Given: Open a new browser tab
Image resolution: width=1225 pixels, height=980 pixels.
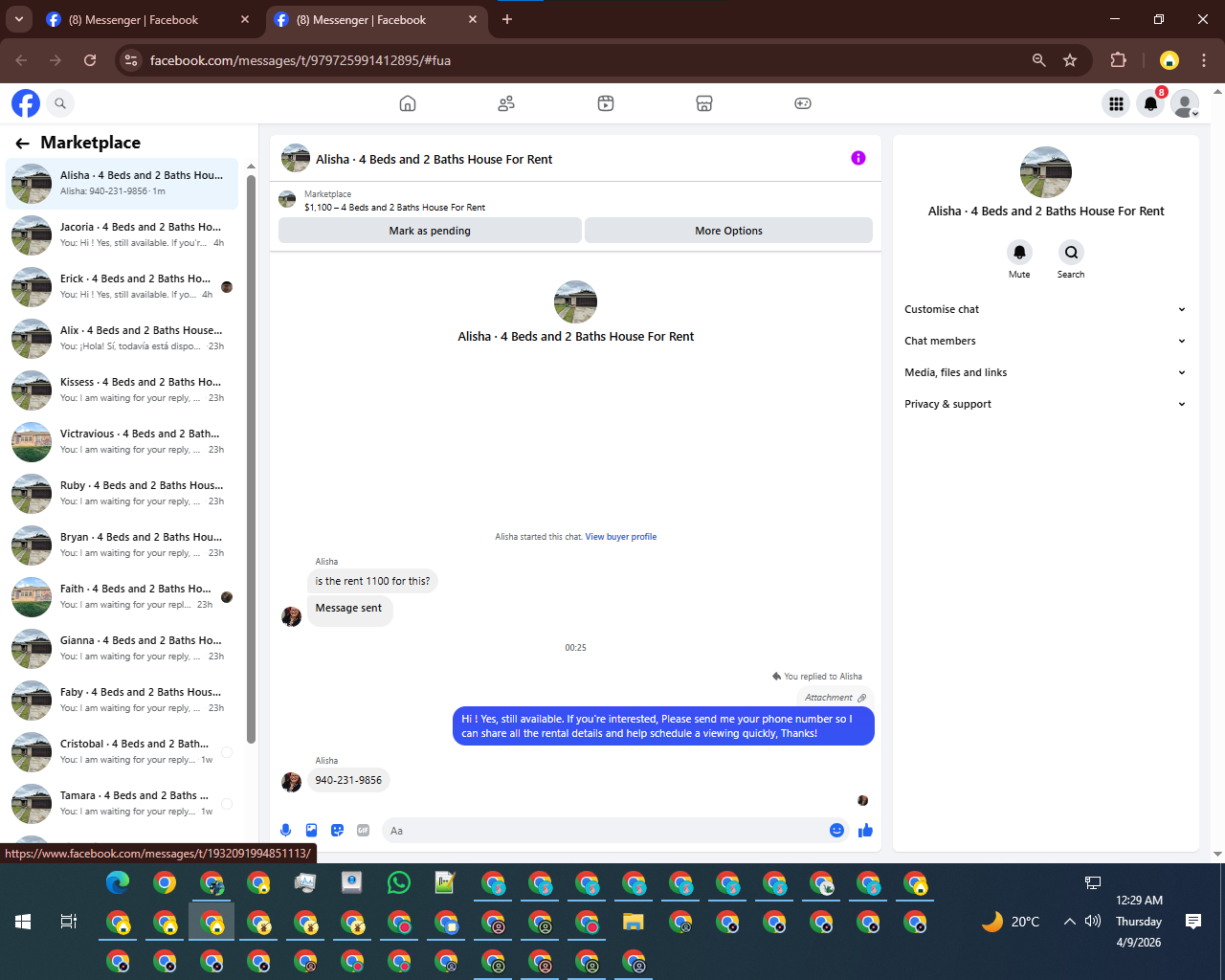Looking at the screenshot, I should [x=507, y=19].
